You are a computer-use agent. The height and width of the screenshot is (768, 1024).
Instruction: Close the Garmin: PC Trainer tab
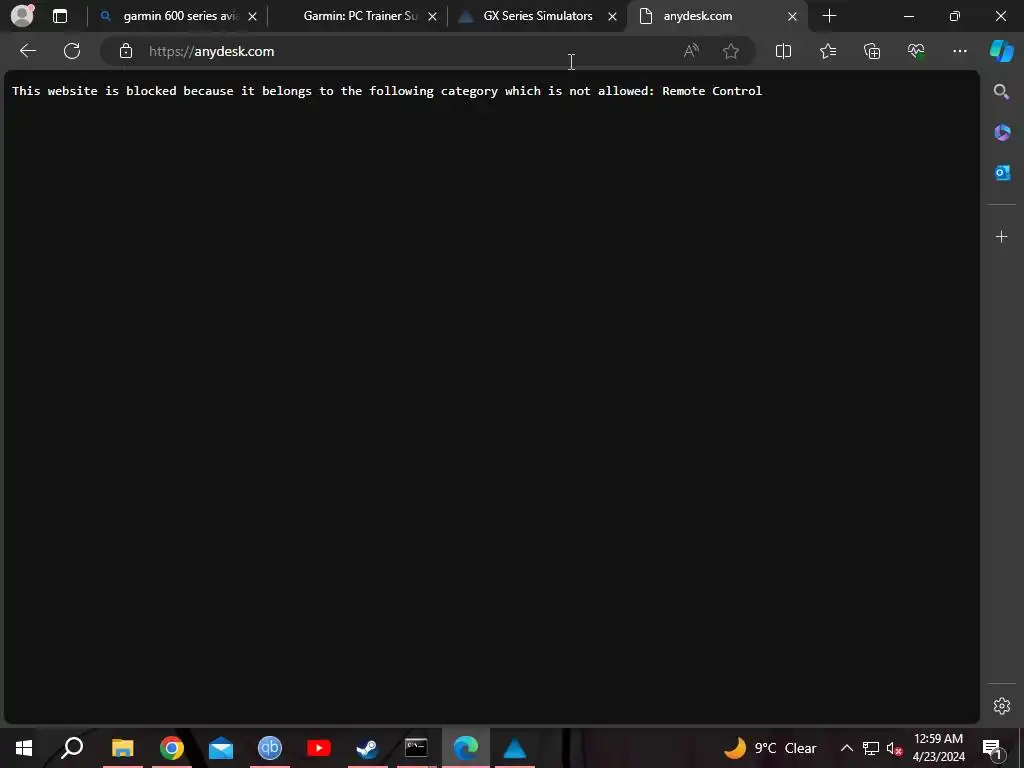432,16
